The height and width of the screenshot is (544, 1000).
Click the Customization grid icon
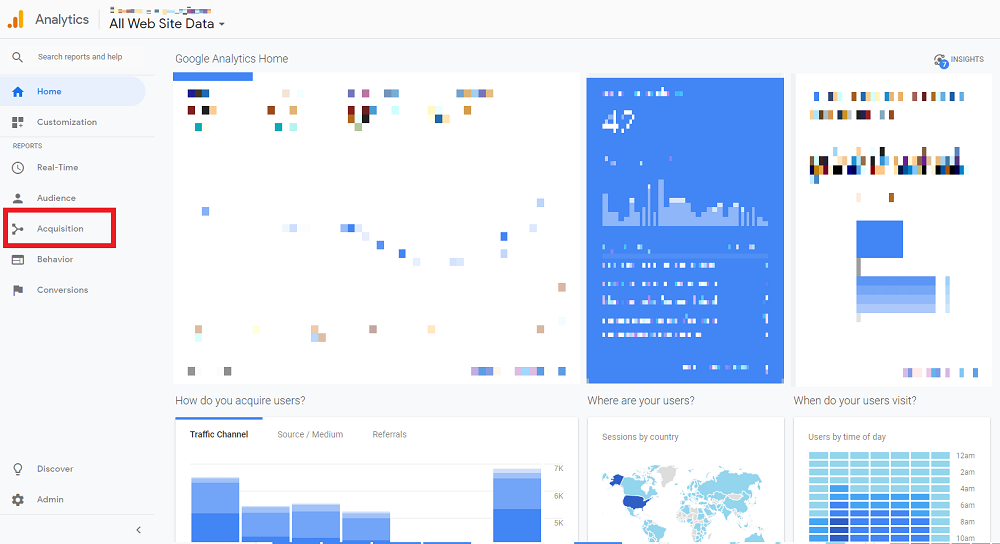click(18, 122)
